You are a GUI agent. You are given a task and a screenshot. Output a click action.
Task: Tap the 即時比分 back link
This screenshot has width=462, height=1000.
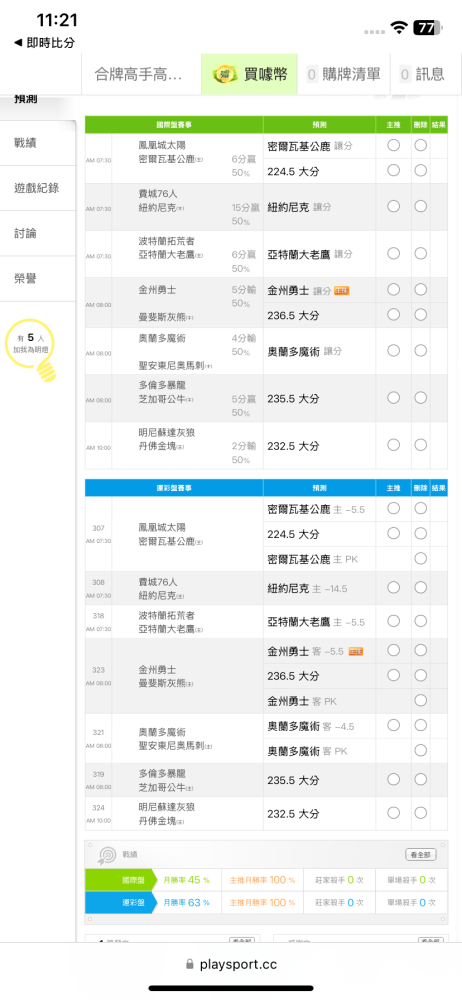pyautogui.click(x=44, y=43)
